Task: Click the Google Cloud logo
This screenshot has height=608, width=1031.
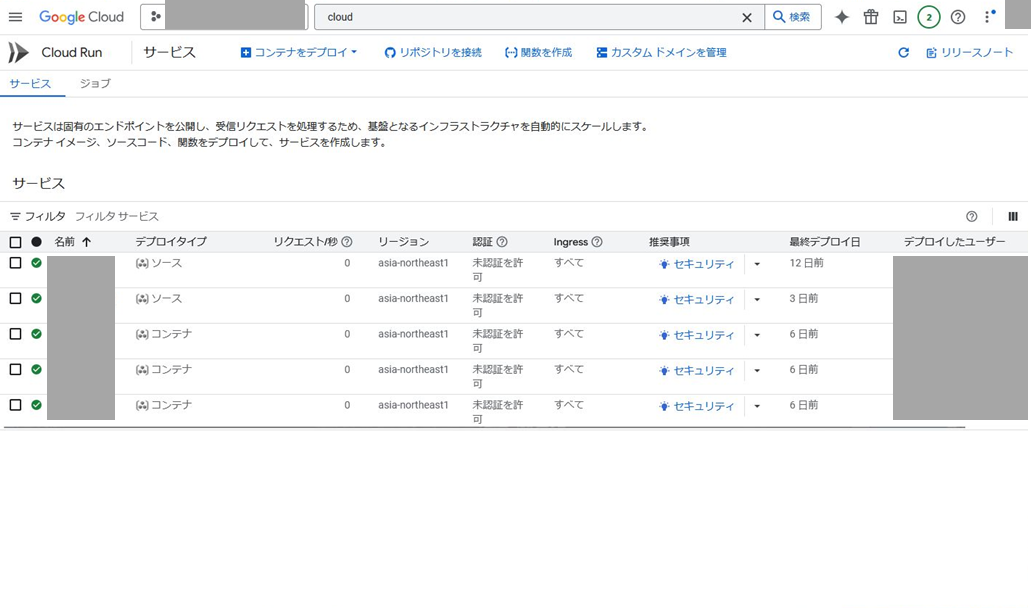Action: 80,16
